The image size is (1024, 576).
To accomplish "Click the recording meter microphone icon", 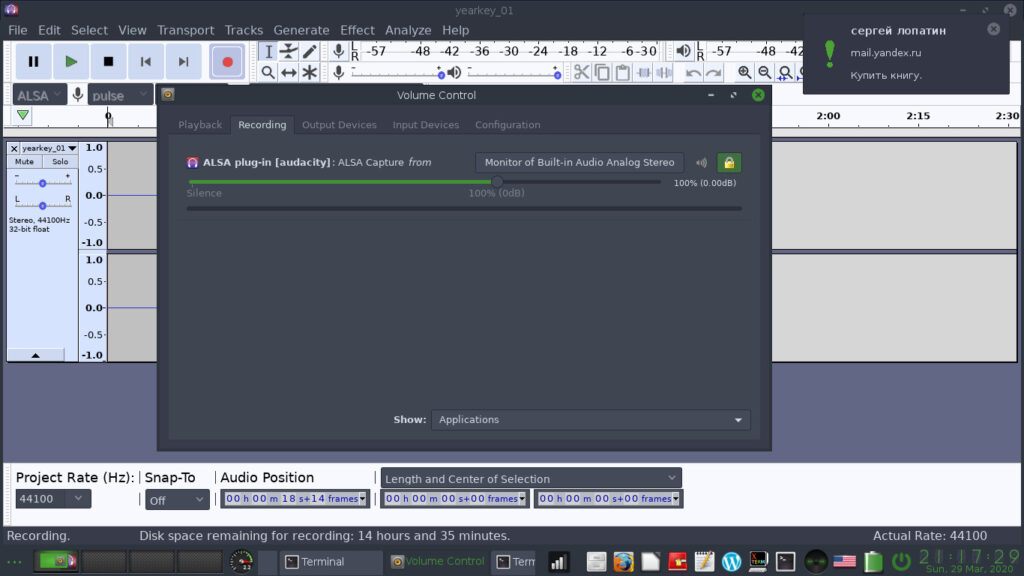I will 338,51.
